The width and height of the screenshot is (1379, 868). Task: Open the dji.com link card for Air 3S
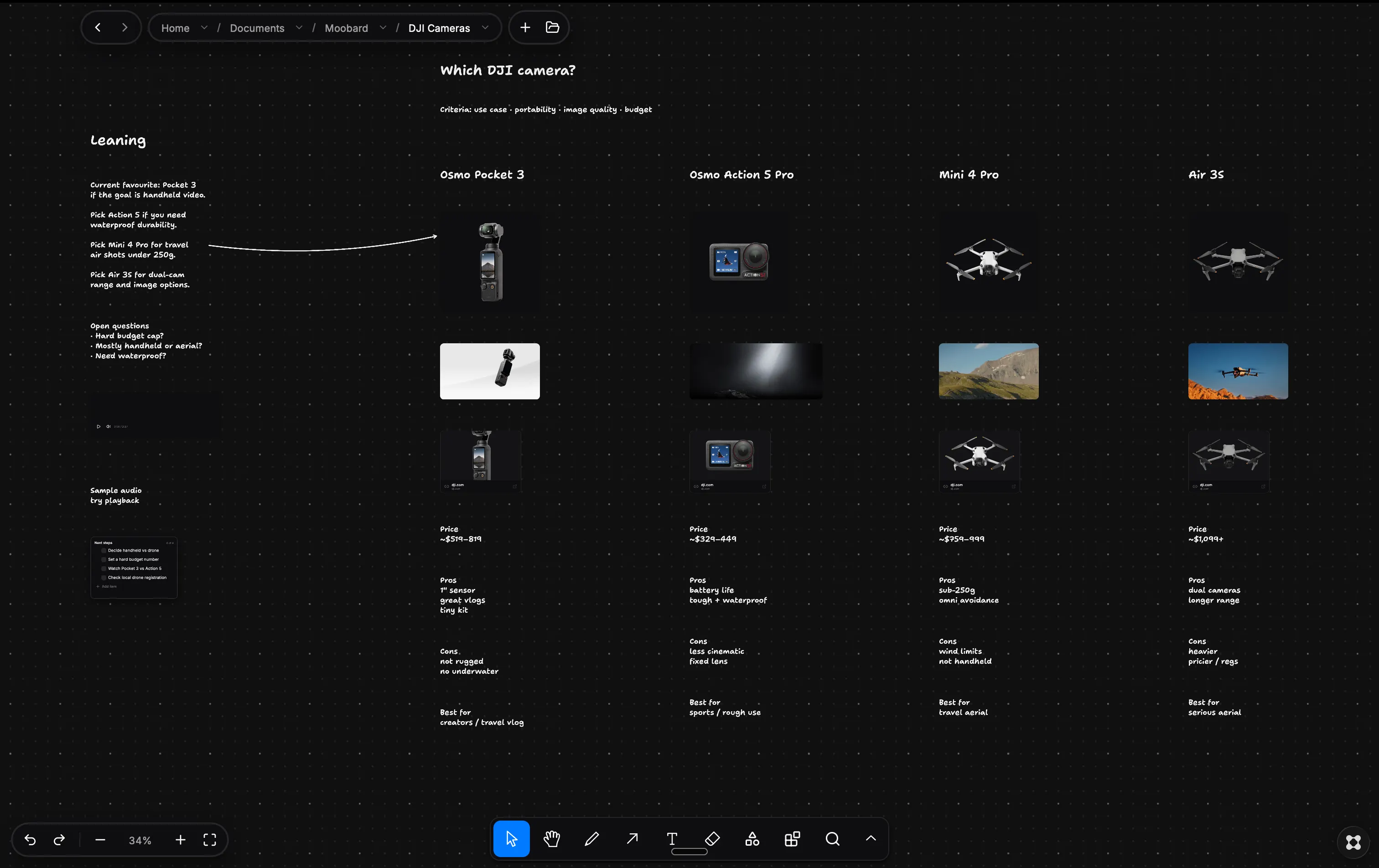click(x=1229, y=461)
